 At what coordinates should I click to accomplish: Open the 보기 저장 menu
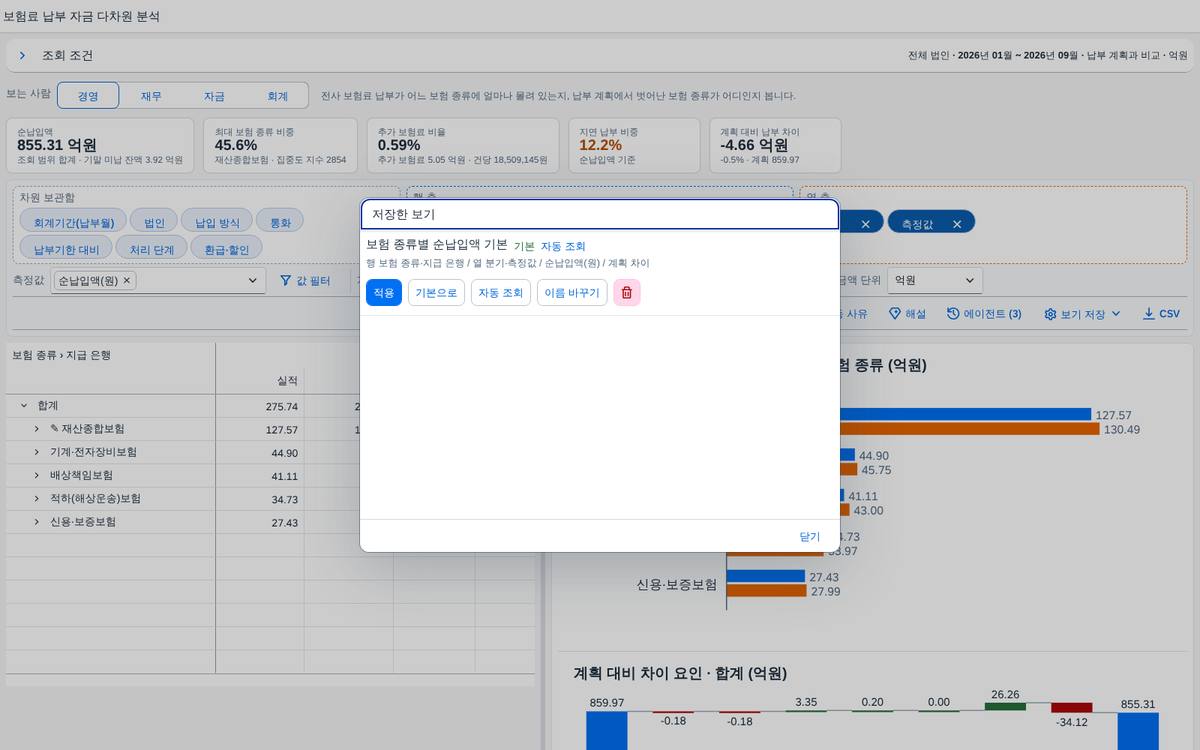(1082, 314)
